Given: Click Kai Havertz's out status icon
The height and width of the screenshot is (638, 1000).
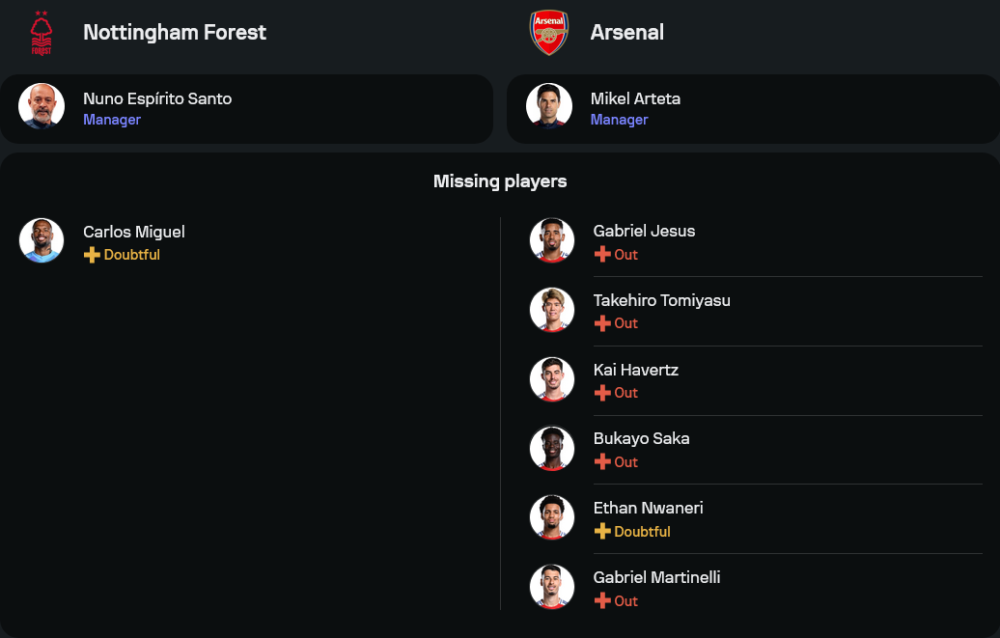Looking at the screenshot, I should pyautogui.click(x=602, y=393).
